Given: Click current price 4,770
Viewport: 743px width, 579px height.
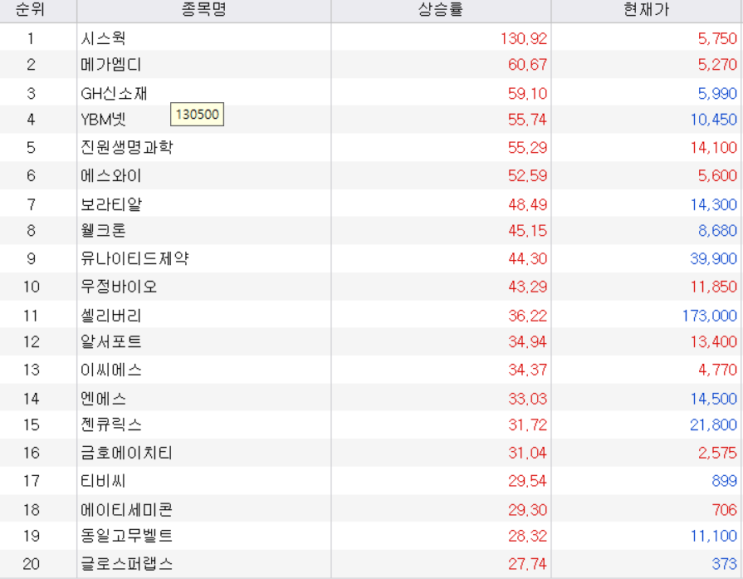Looking at the screenshot, I should (x=717, y=370).
